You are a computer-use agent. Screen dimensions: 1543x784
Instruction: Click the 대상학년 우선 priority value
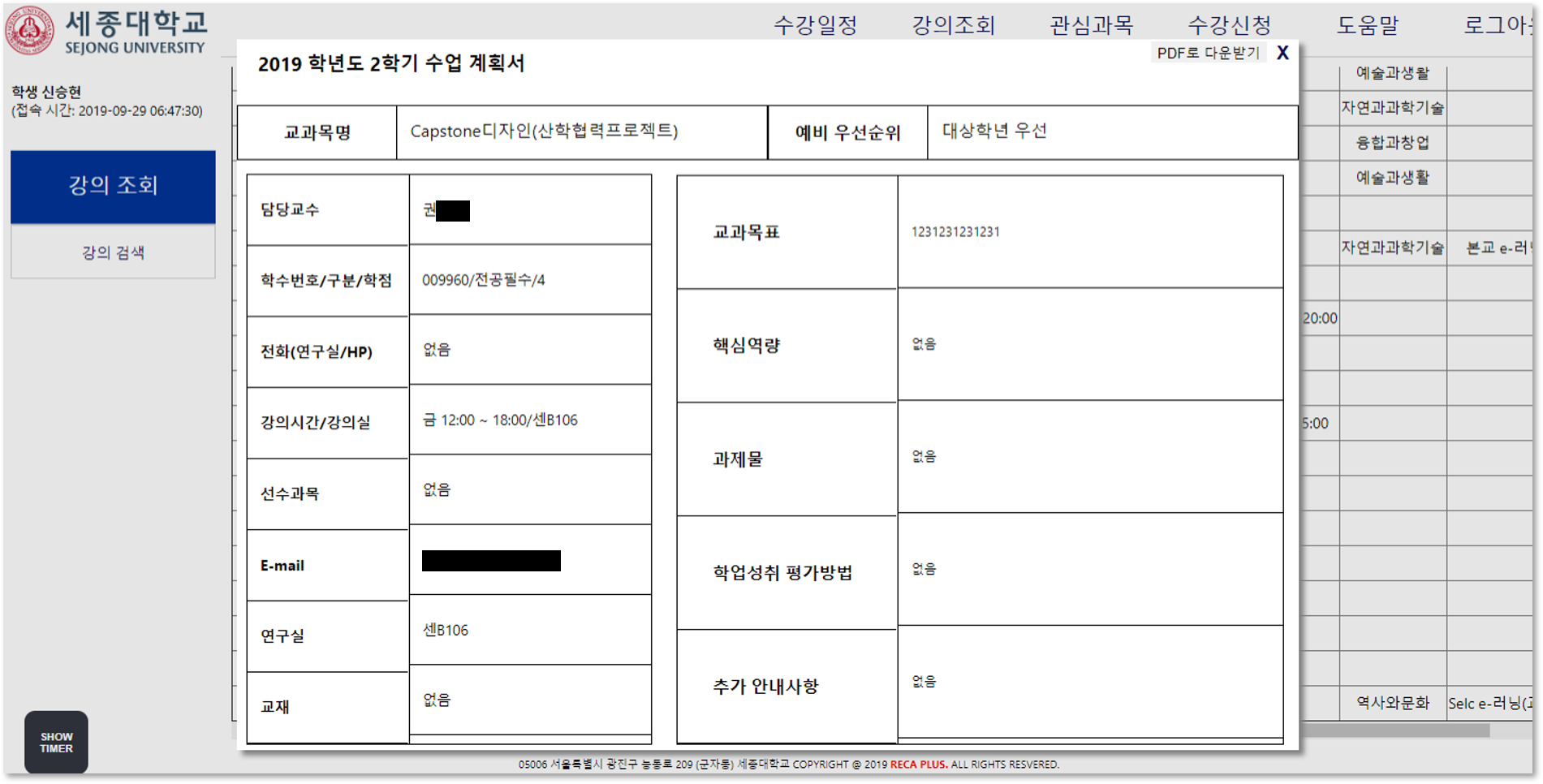(x=994, y=131)
